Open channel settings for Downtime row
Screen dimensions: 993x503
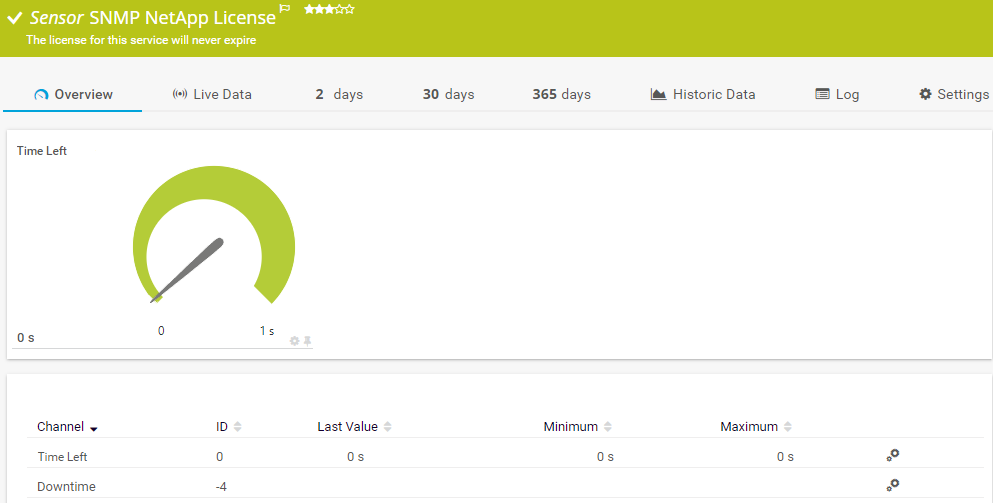click(893, 485)
